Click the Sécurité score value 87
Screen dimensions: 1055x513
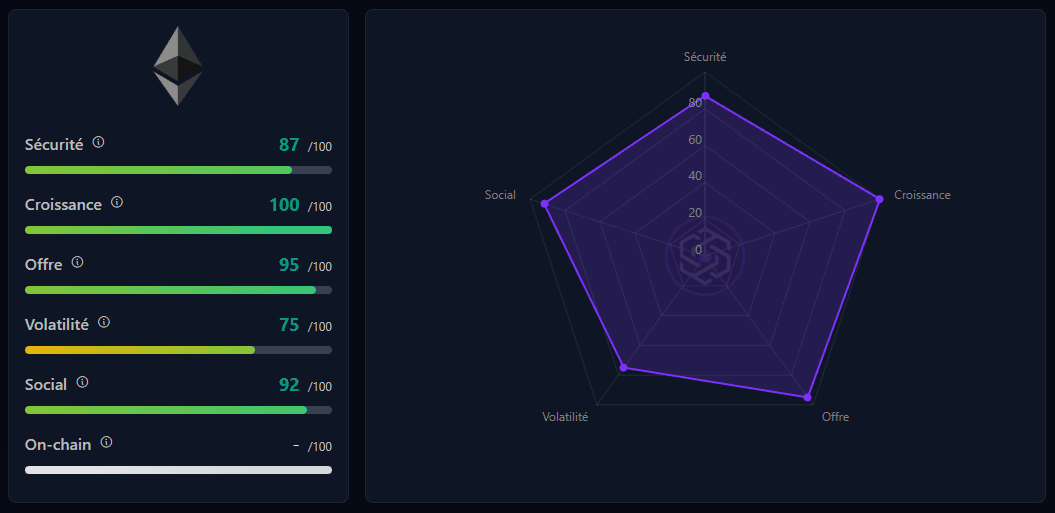tap(289, 145)
